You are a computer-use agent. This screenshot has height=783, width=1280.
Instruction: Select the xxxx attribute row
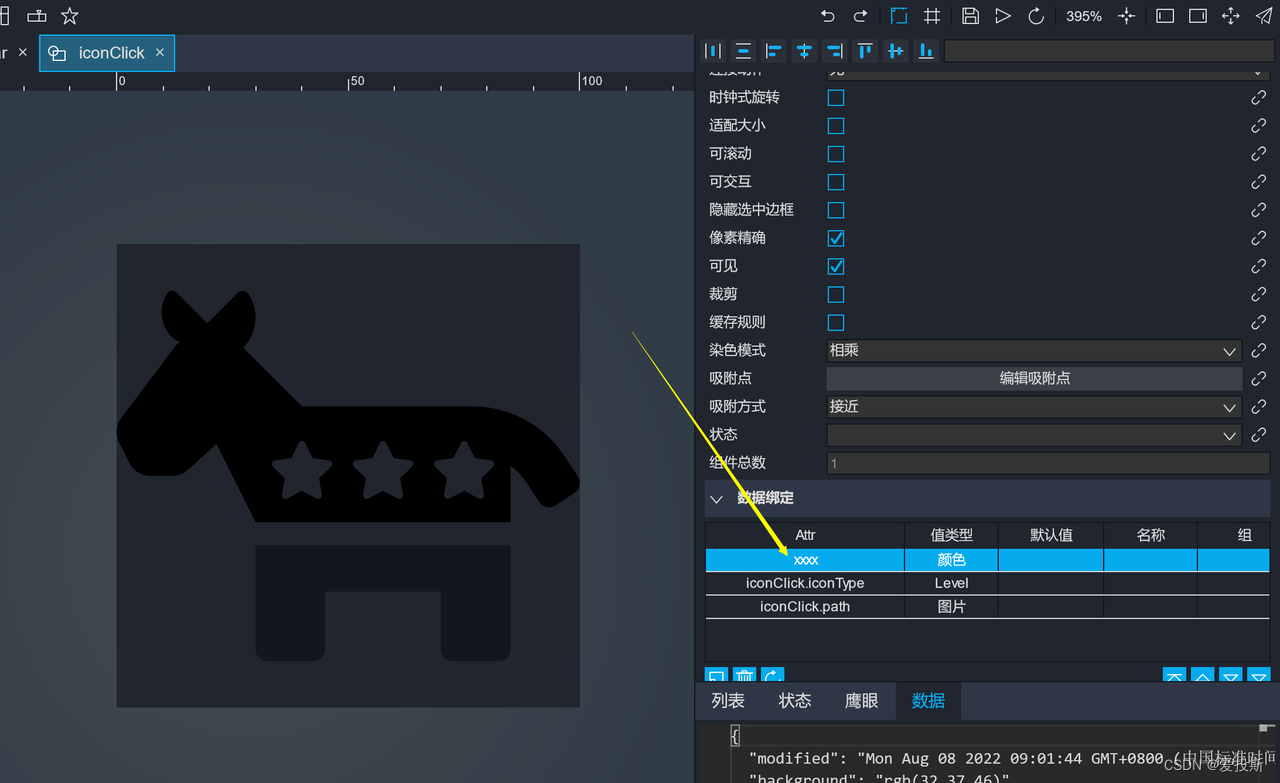tap(987, 560)
